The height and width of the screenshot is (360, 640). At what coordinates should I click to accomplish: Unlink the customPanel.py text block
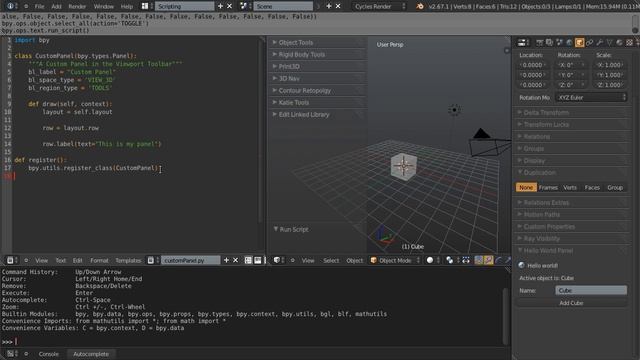pos(236,260)
